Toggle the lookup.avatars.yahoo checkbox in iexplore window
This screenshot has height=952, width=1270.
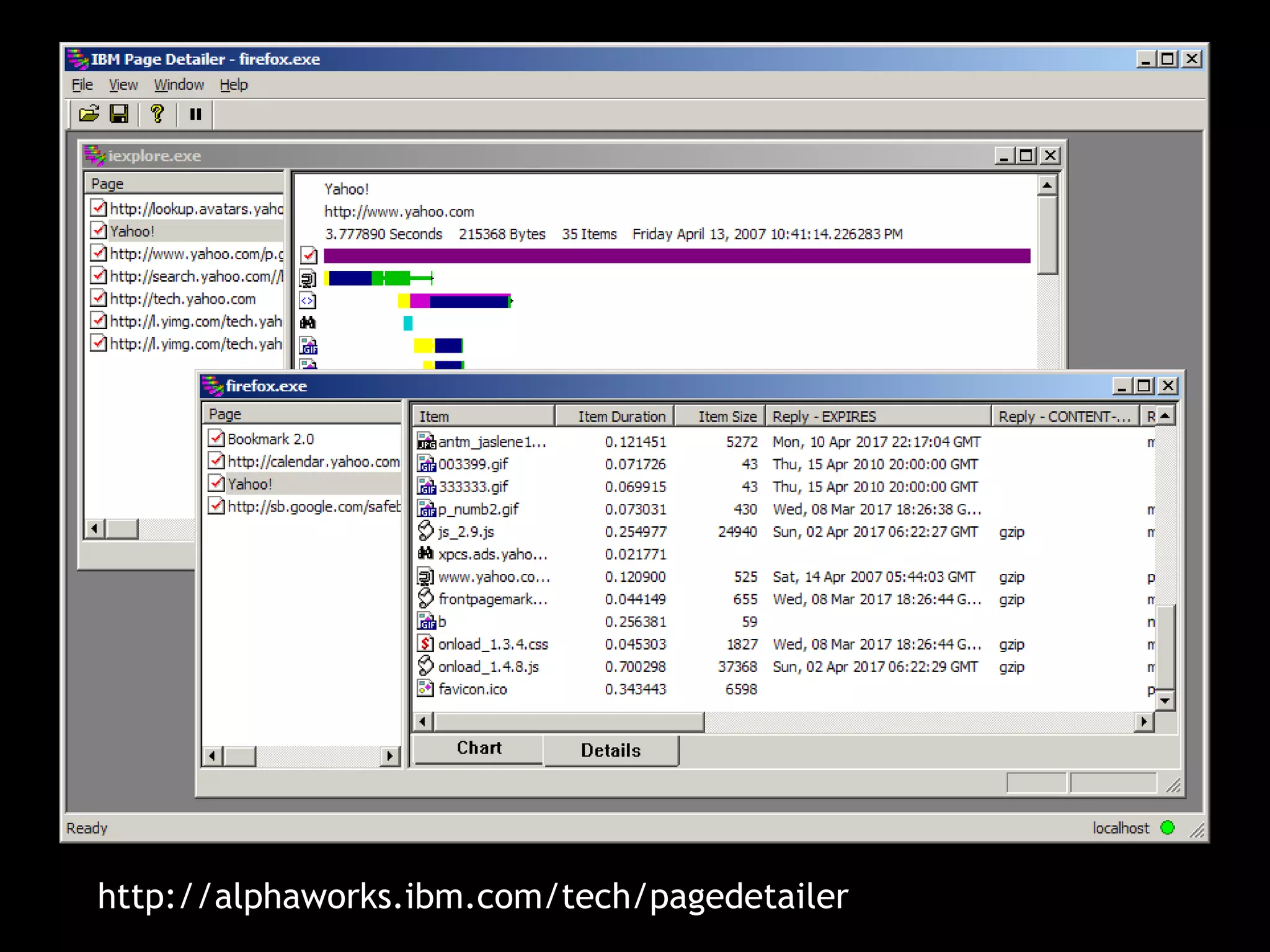click(x=99, y=208)
